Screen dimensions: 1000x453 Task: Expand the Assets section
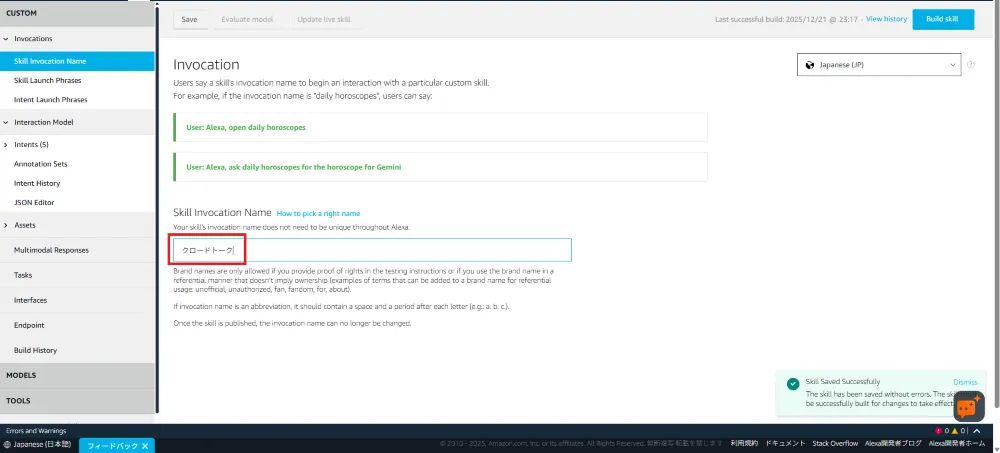coord(7,225)
